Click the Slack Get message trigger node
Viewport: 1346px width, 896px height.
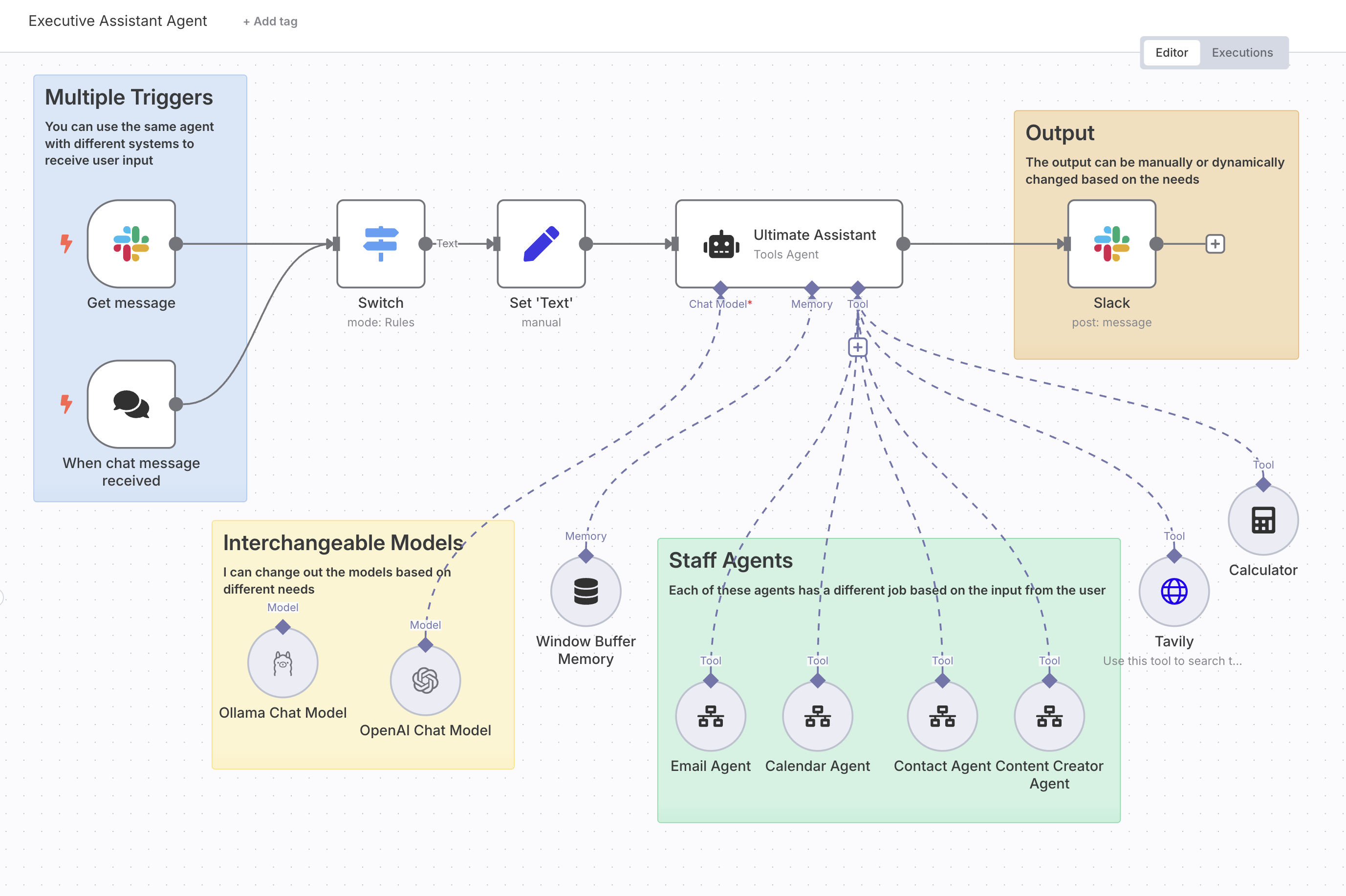pos(131,244)
